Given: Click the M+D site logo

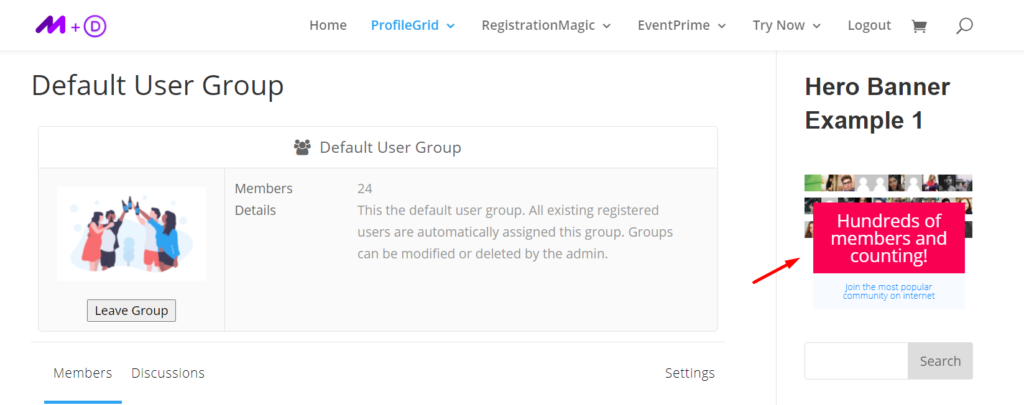Looking at the screenshot, I should pyautogui.click(x=70, y=26).
